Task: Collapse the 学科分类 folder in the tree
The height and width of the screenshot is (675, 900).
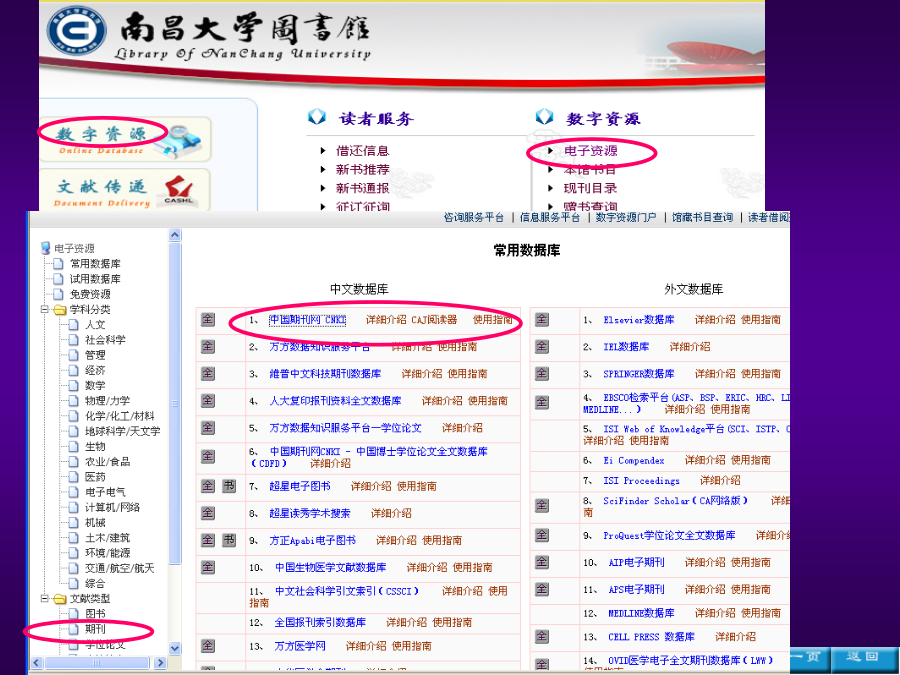Action: click(x=44, y=309)
